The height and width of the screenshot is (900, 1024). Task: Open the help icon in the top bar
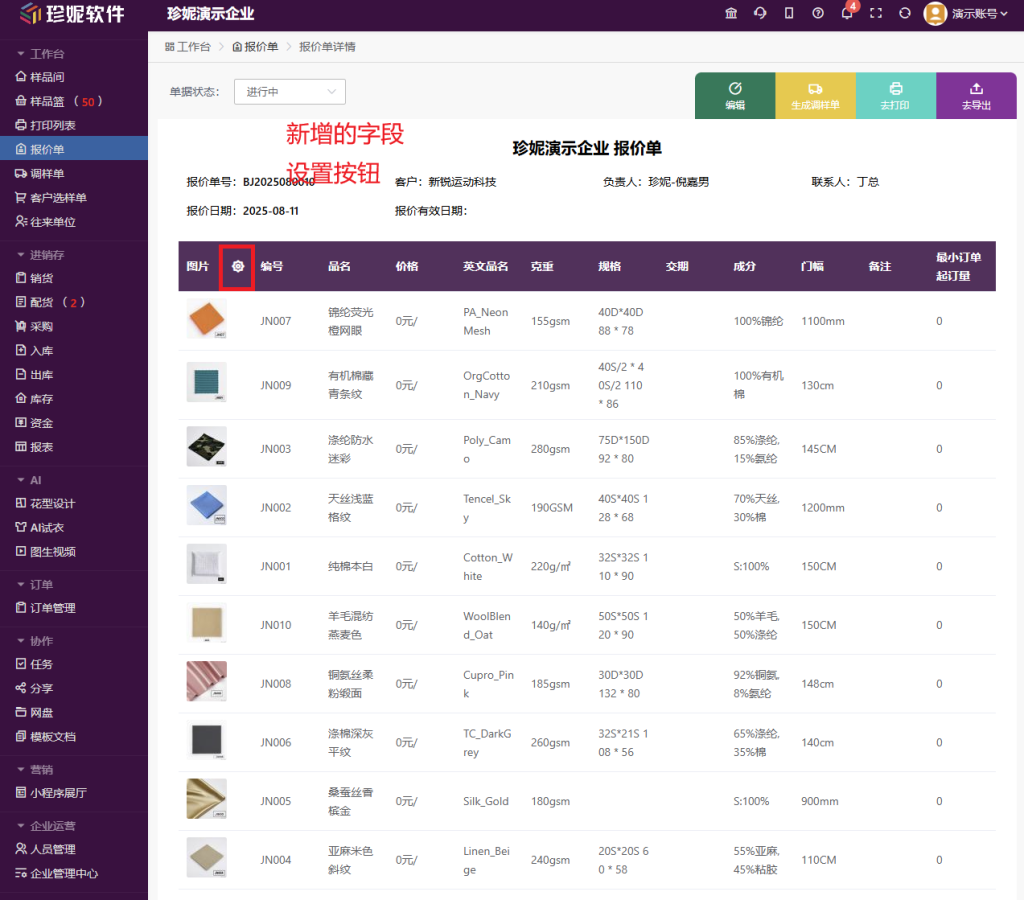(x=817, y=14)
